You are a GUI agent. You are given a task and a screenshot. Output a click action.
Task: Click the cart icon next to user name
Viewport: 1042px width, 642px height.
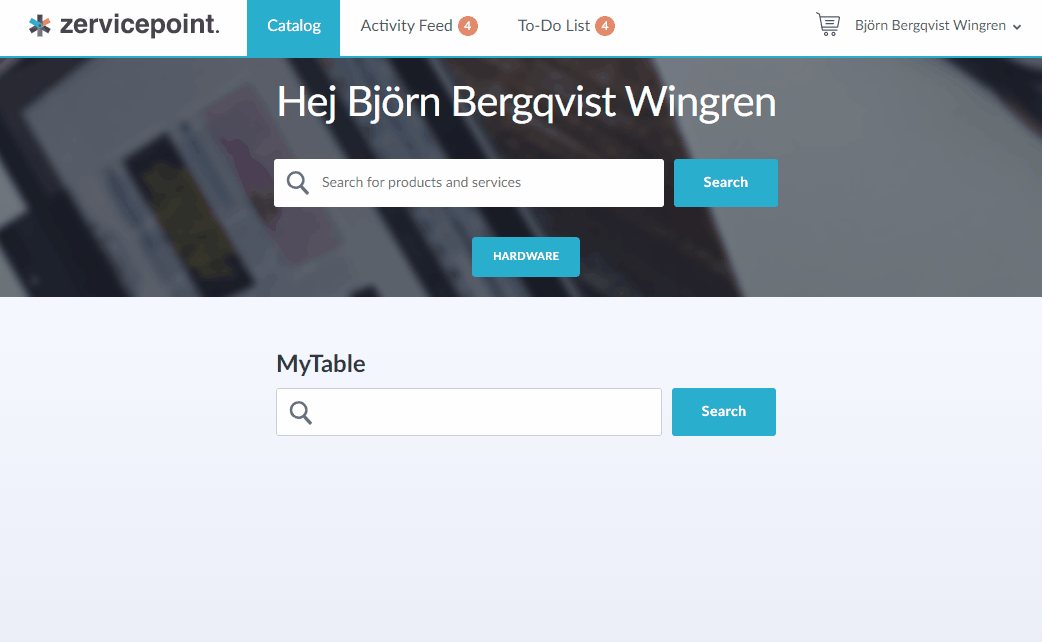[827, 25]
